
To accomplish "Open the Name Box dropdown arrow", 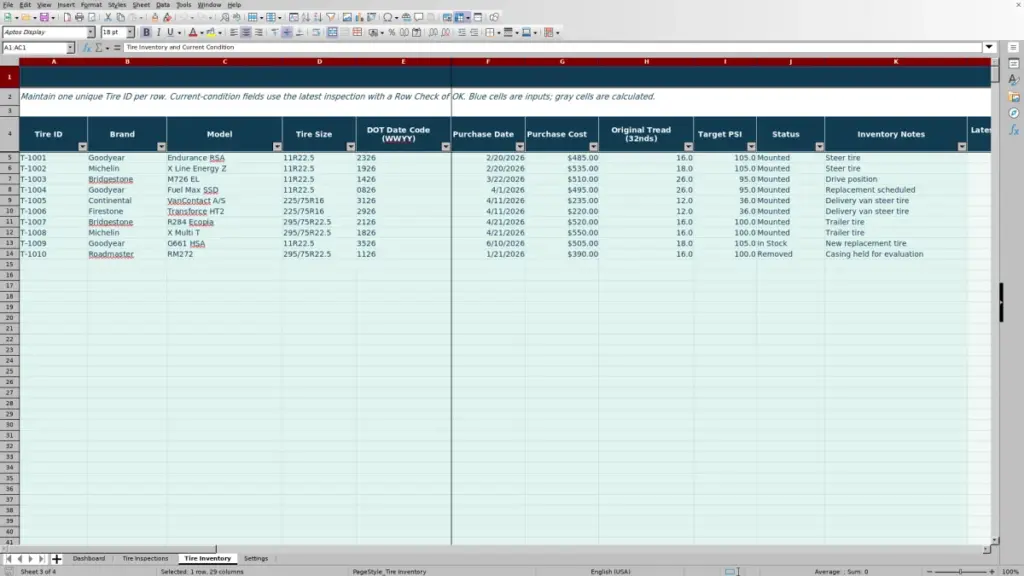I will click(70, 48).
